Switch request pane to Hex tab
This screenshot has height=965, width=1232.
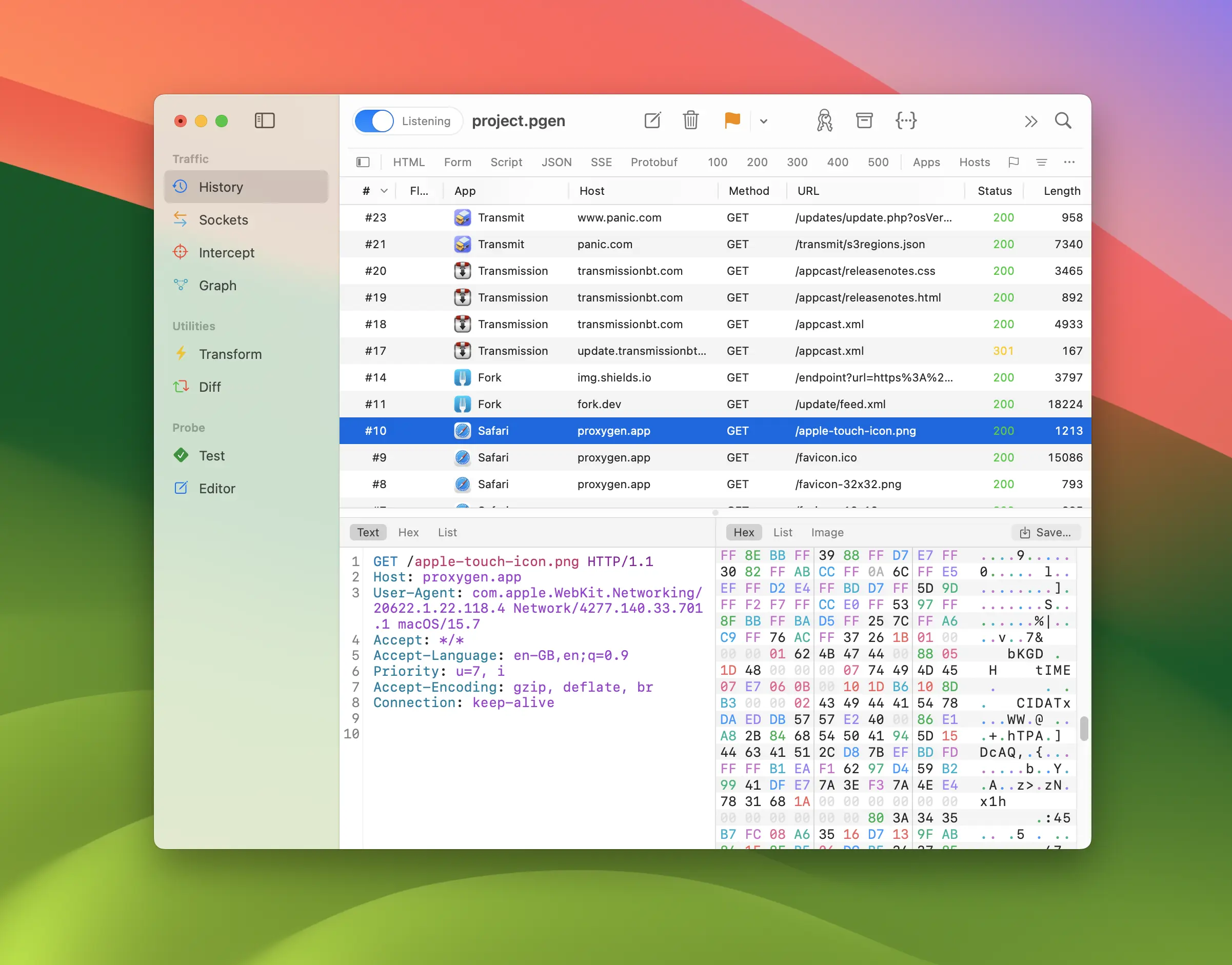point(408,532)
